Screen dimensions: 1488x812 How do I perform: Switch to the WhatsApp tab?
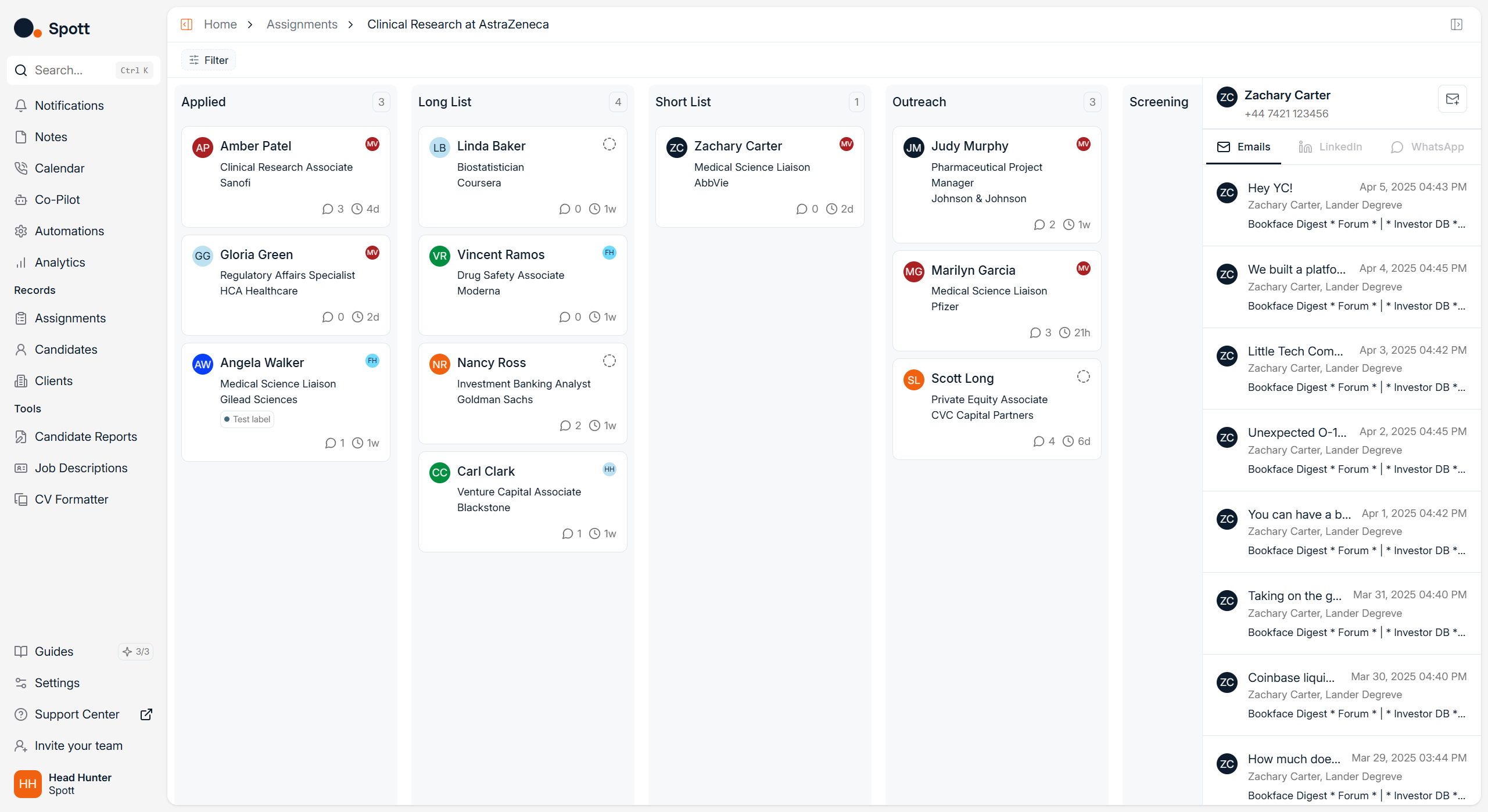[1428, 147]
